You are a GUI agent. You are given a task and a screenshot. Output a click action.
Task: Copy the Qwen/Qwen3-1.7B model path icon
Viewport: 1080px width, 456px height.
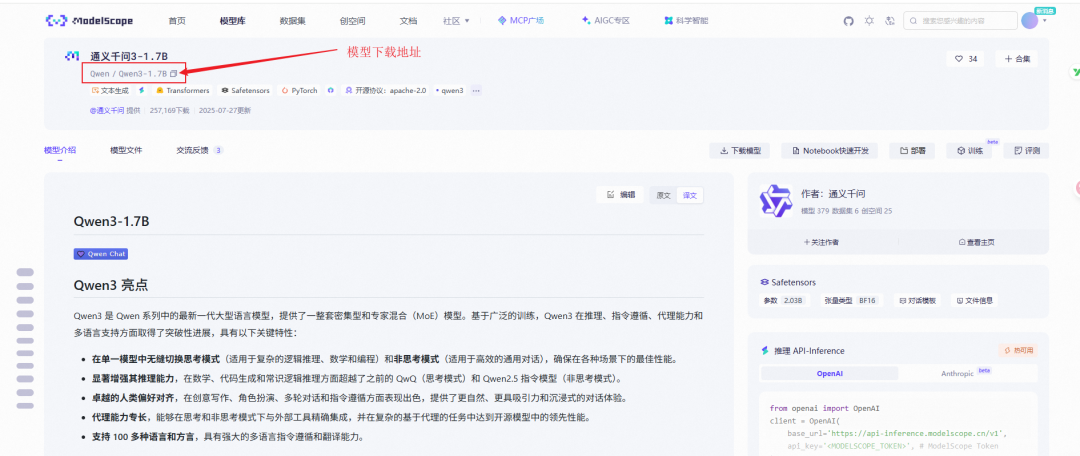[174, 73]
